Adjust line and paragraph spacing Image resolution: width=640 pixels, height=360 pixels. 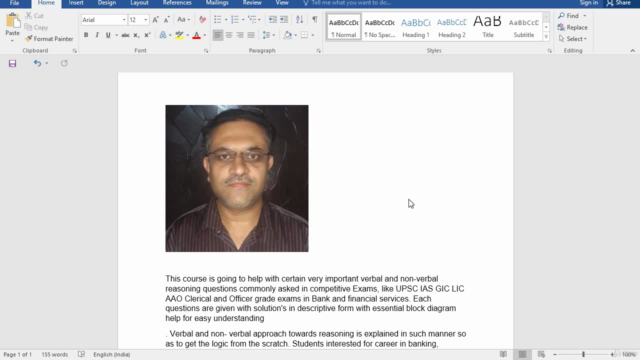point(266,35)
